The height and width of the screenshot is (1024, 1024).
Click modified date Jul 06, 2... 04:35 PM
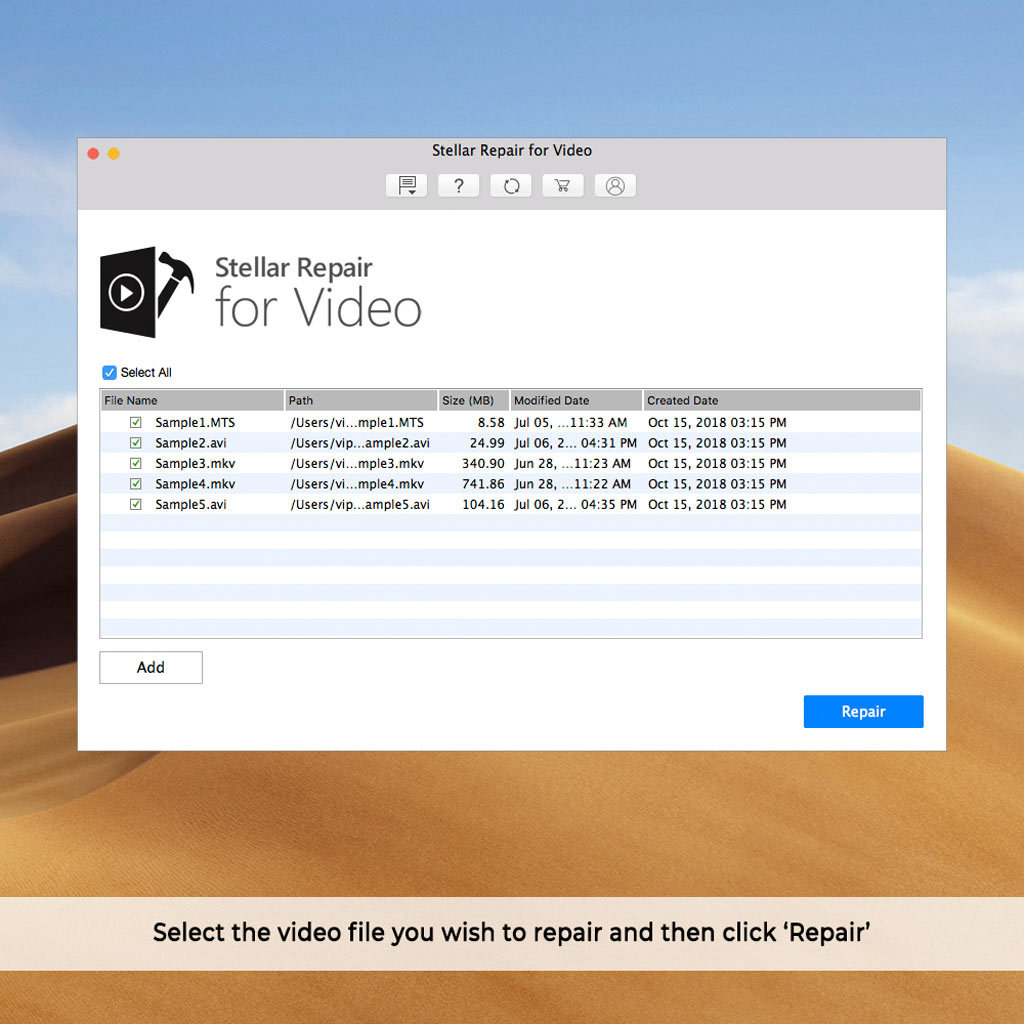575,504
